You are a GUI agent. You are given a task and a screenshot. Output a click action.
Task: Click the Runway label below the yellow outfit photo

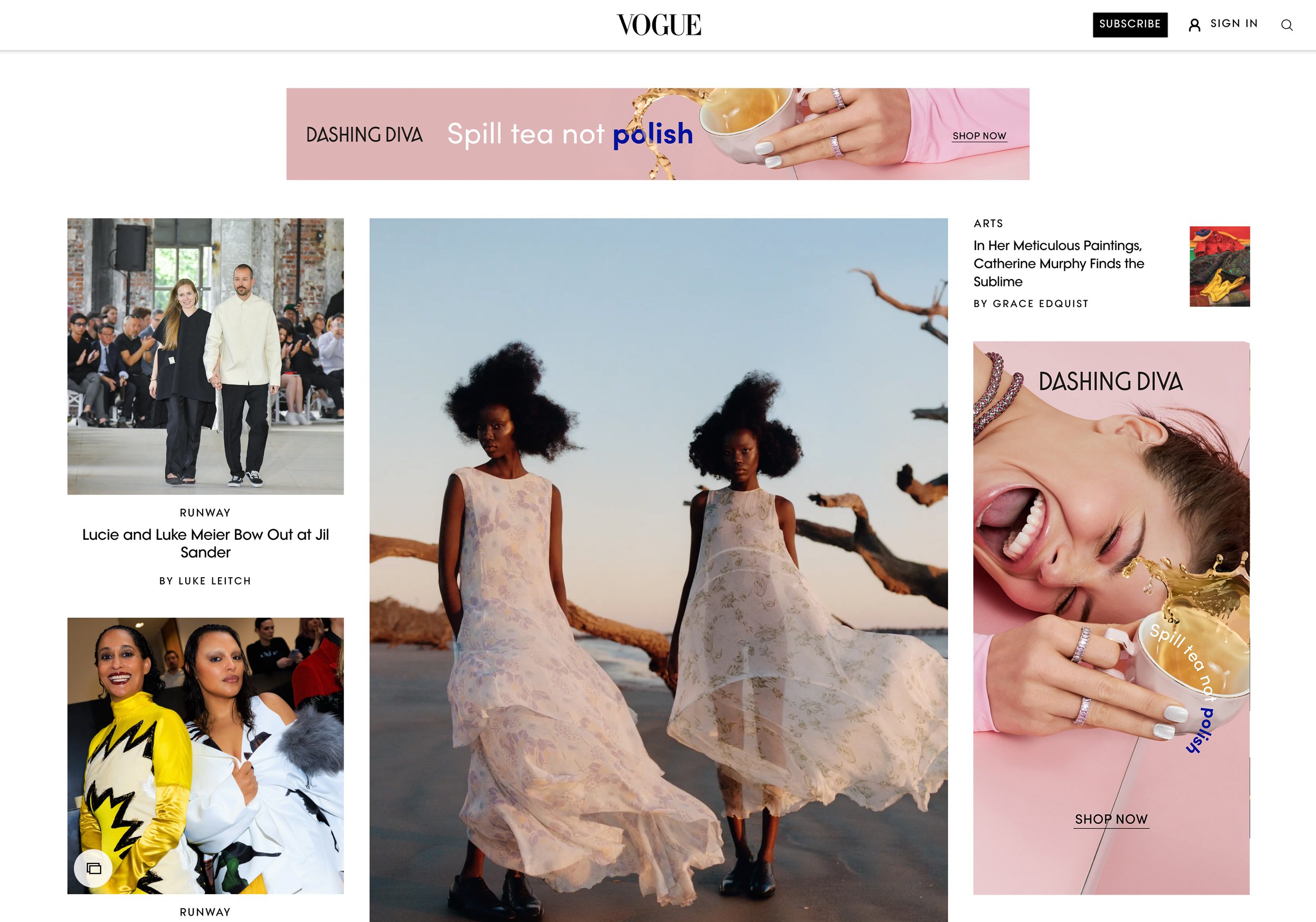[205, 911]
